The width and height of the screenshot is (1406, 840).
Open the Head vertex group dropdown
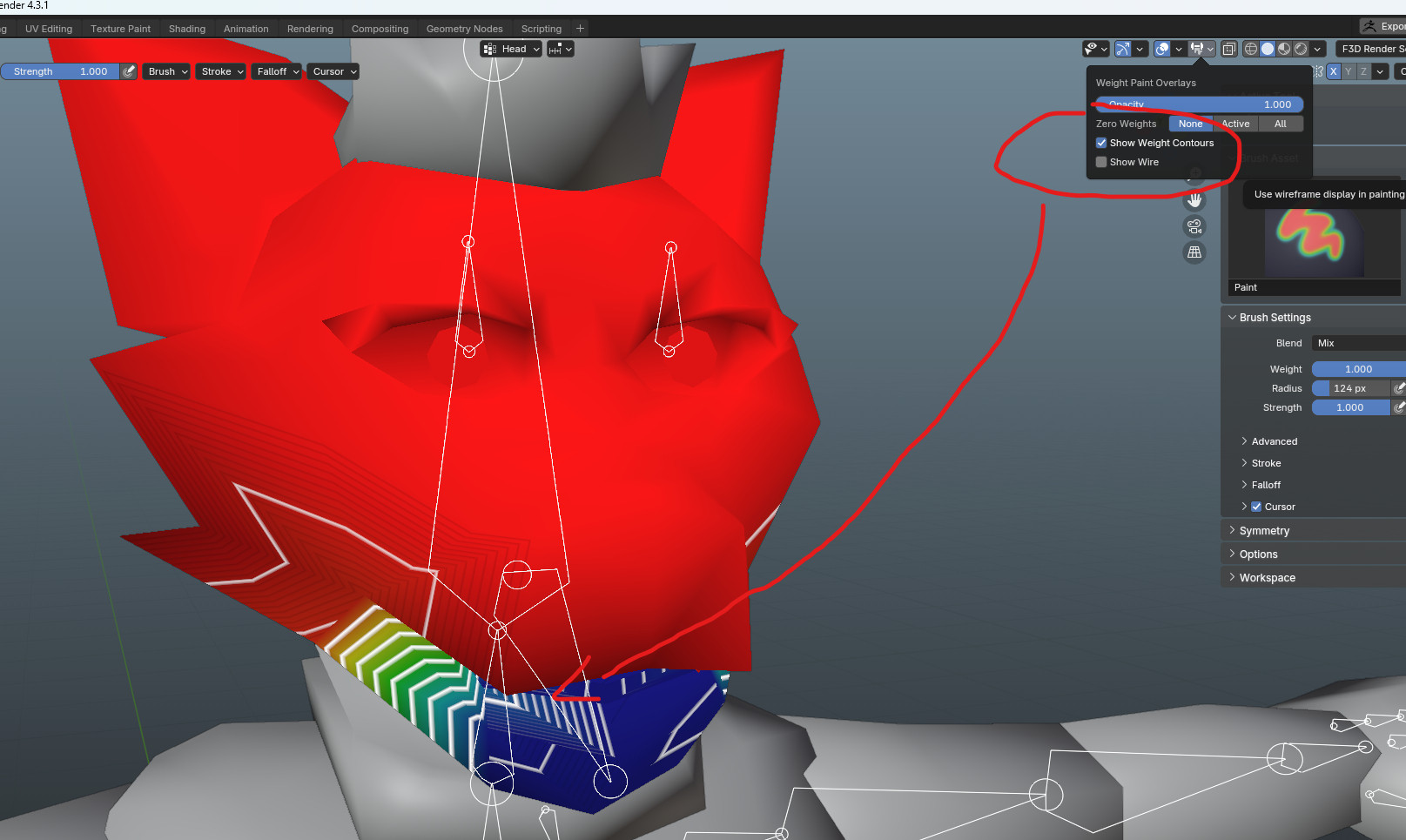pos(511,49)
